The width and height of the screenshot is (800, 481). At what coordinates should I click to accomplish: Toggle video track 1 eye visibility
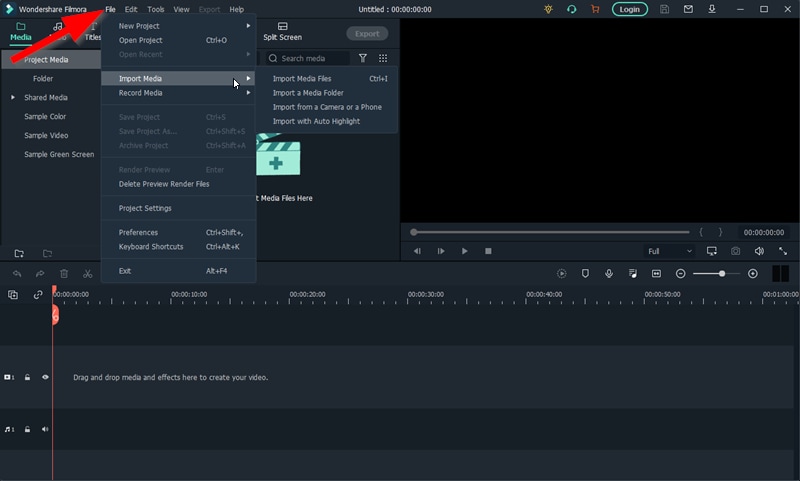pyautogui.click(x=45, y=377)
